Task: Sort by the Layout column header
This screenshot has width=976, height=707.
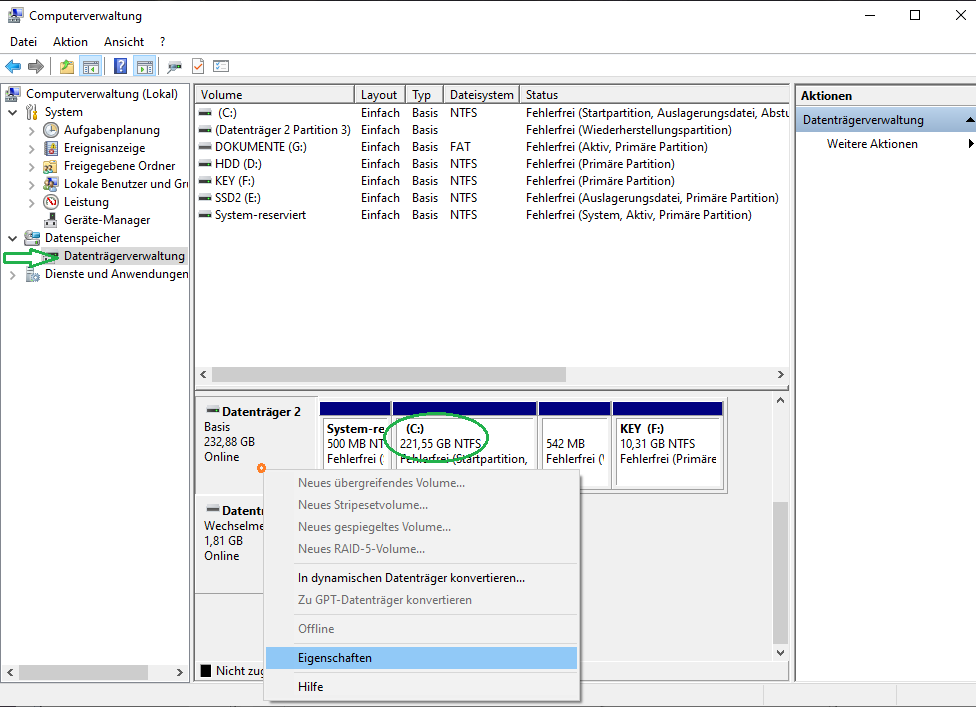Action: [x=380, y=95]
